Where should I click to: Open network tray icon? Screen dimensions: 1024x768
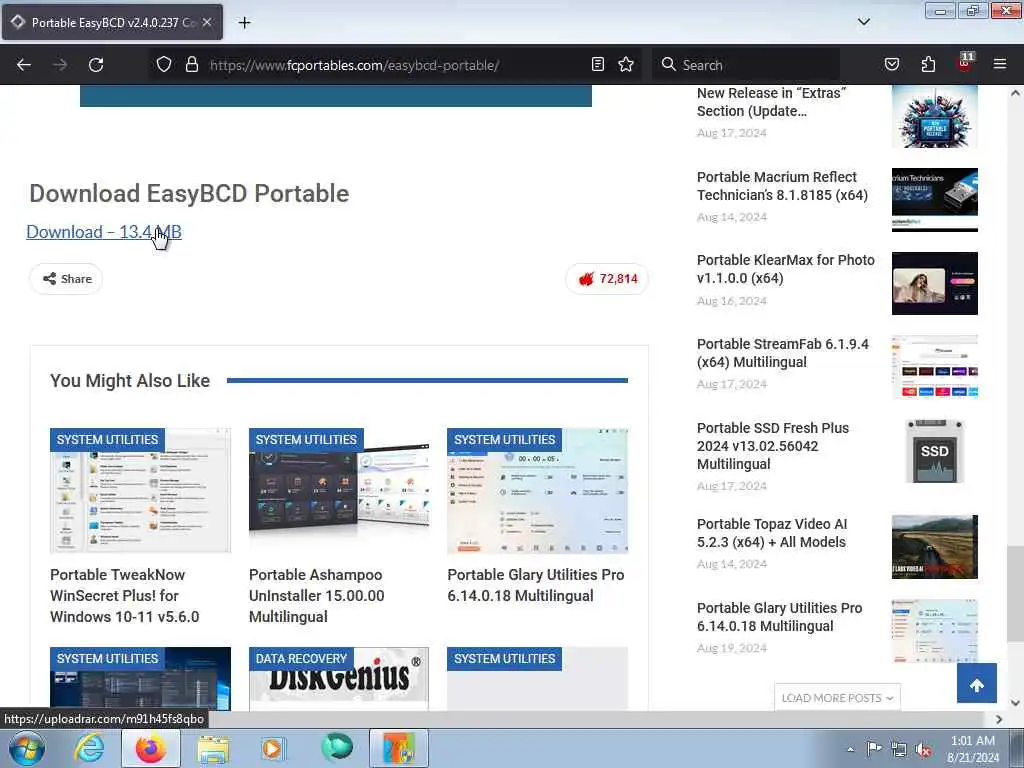[899, 750]
